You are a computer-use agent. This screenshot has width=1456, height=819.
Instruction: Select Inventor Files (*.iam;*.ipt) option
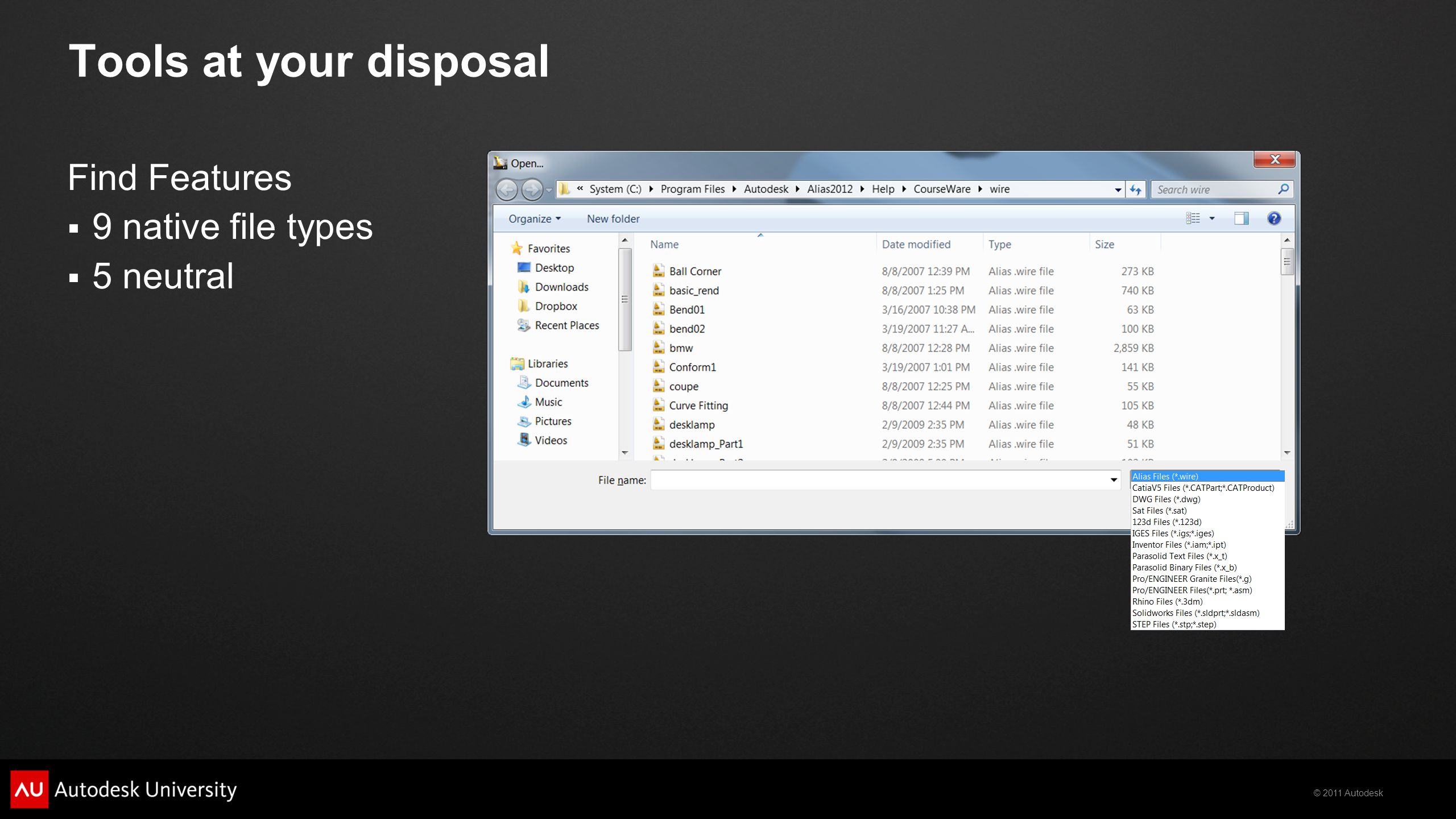coord(1207,545)
